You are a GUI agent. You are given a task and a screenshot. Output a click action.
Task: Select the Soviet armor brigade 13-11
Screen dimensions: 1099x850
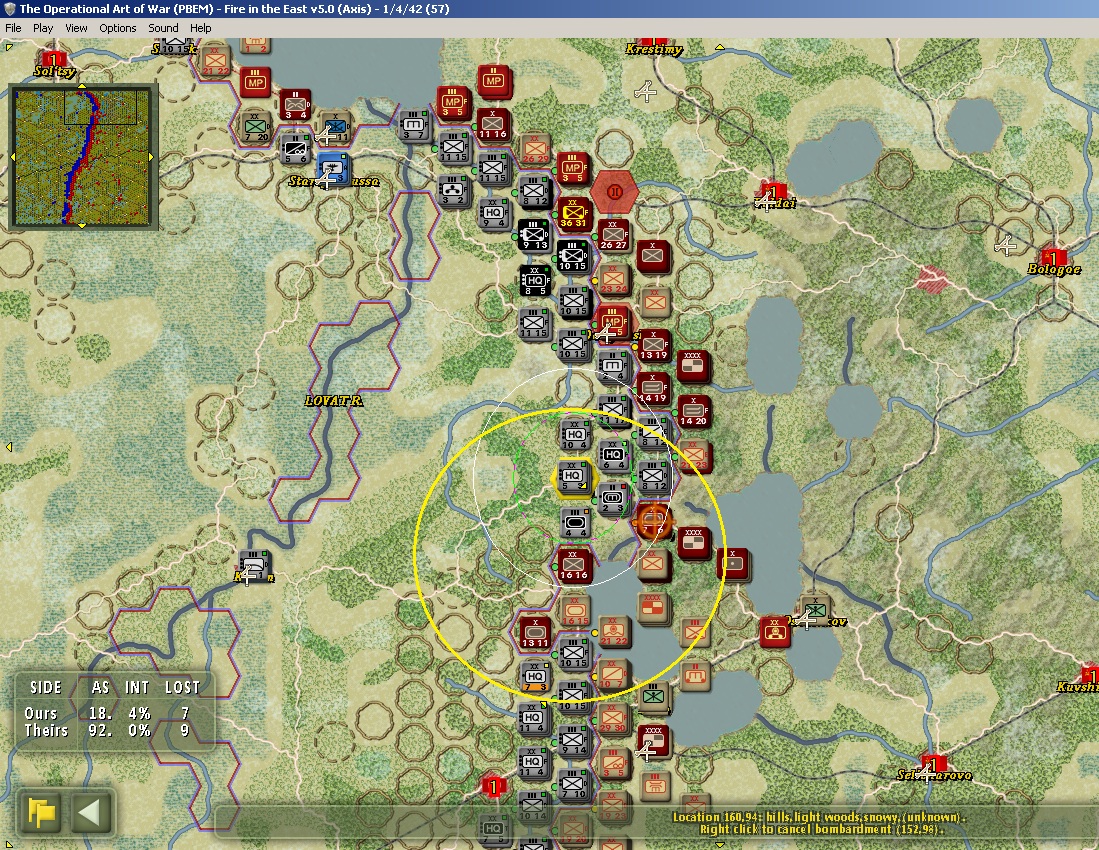(x=535, y=633)
